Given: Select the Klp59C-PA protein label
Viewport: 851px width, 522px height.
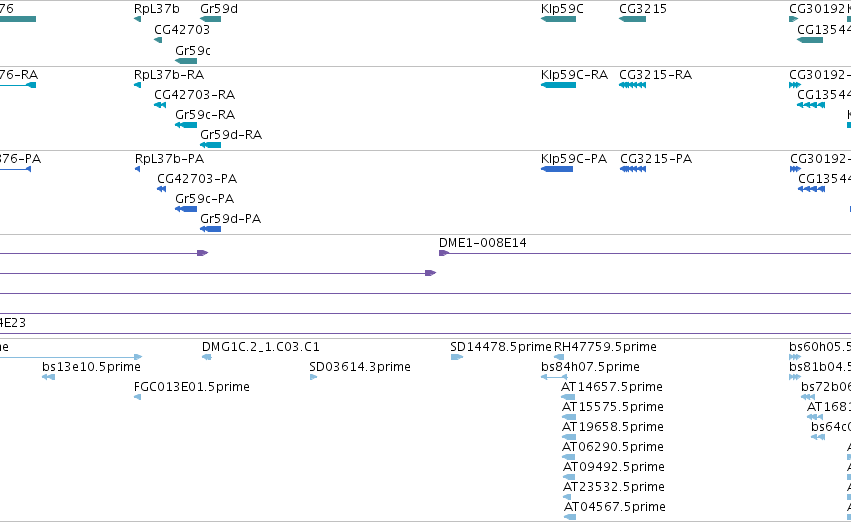Looking at the screenshot, I should [x=574, y=159].
